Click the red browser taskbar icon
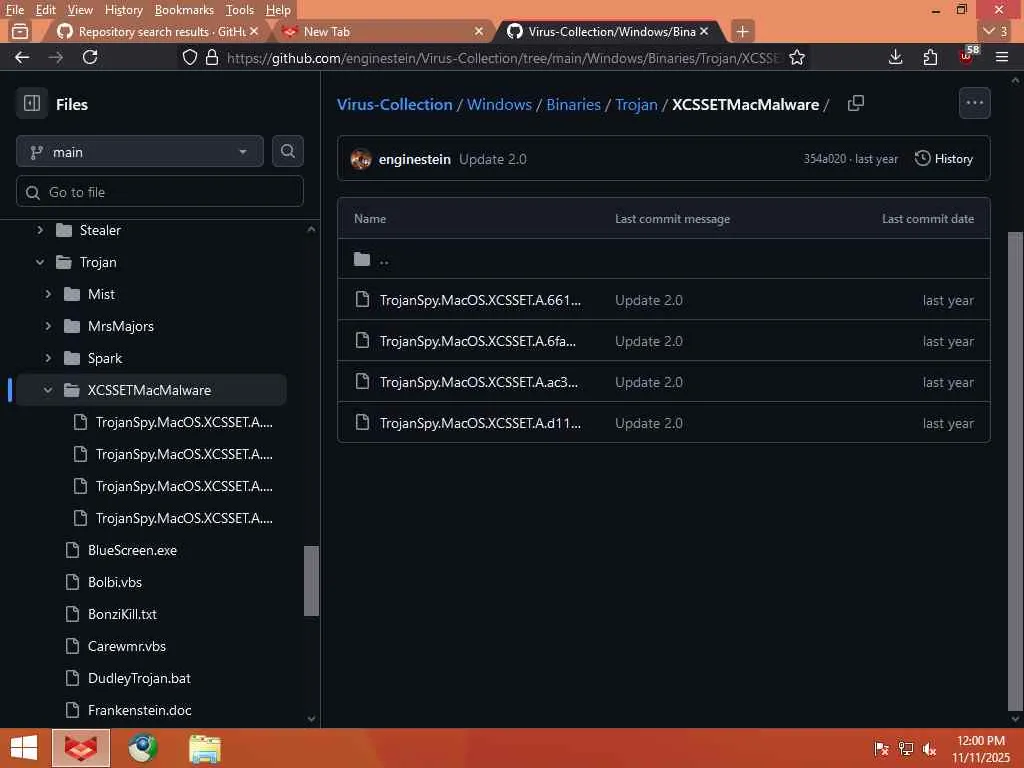The height and width of the screenshot is (768, 1024). [x=81, y=748]
